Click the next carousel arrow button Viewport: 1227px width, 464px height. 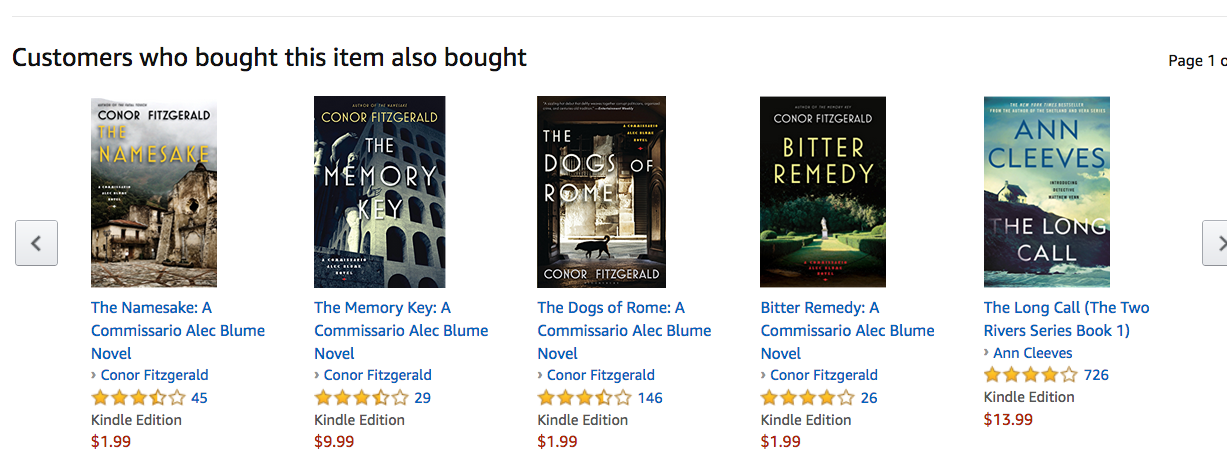(1216, 243)
